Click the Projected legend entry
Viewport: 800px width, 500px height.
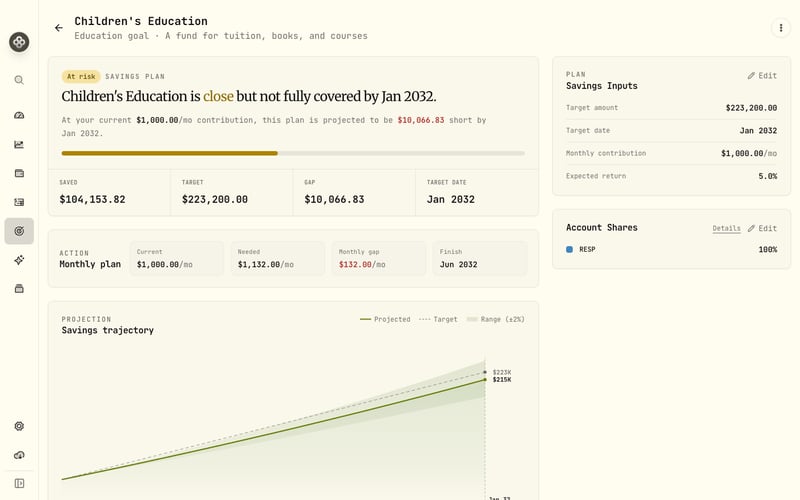[385, 319]
